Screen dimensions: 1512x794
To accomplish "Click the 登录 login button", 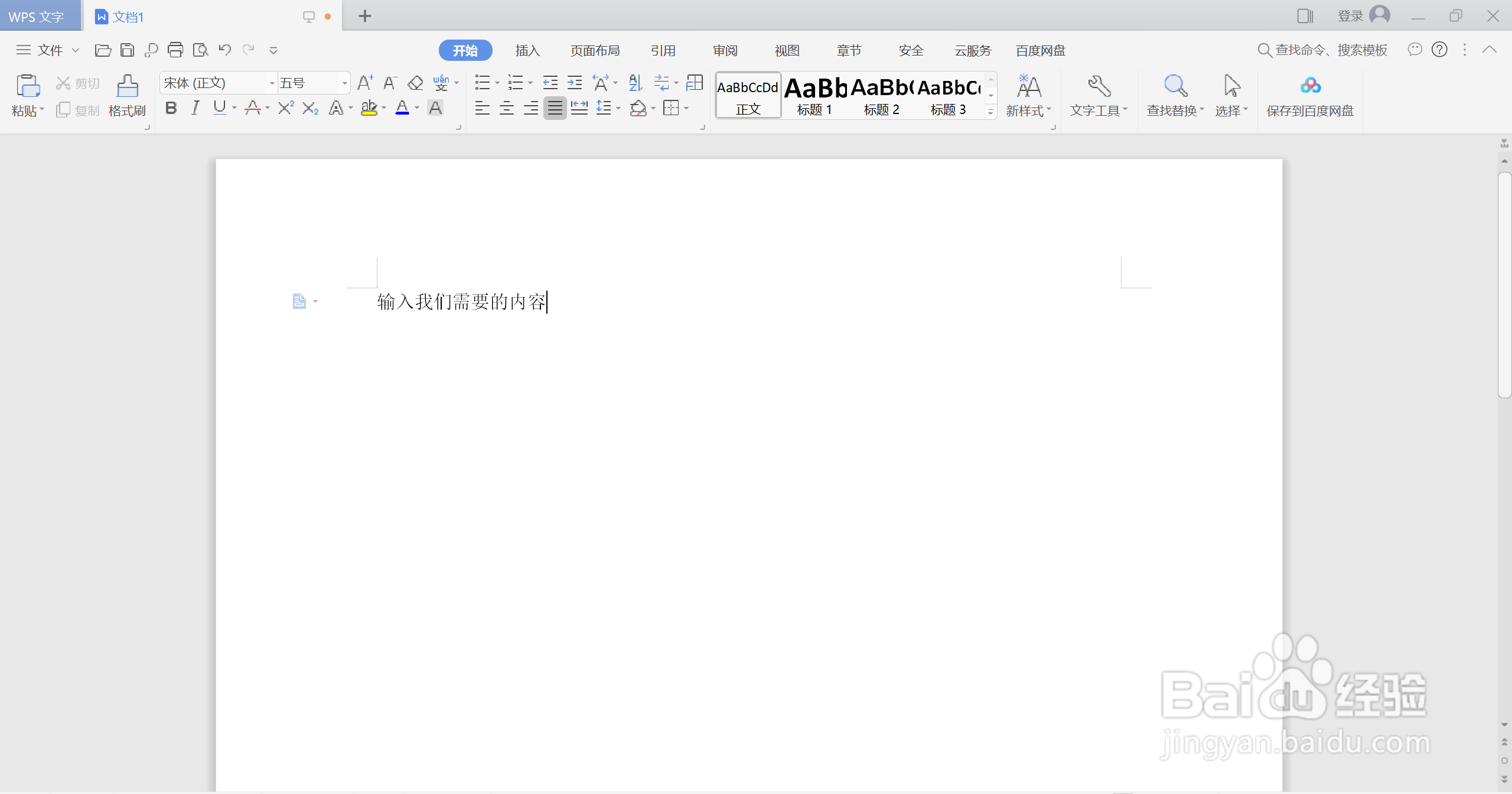I will point(1350,16).
